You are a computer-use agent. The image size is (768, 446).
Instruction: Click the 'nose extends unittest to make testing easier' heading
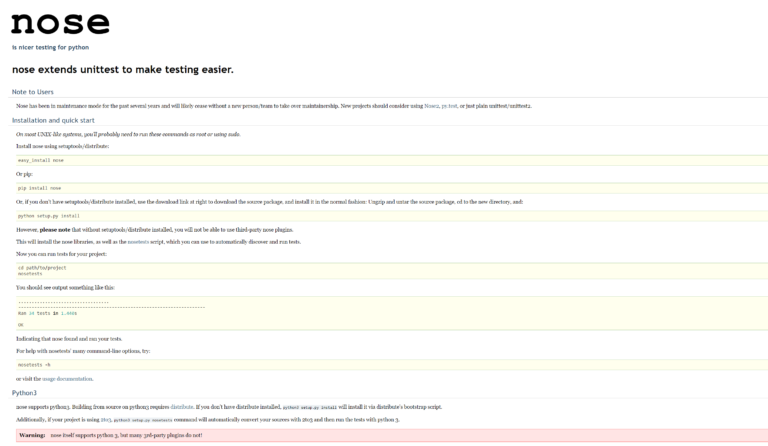pyautogui.click(x=122, y=70)
